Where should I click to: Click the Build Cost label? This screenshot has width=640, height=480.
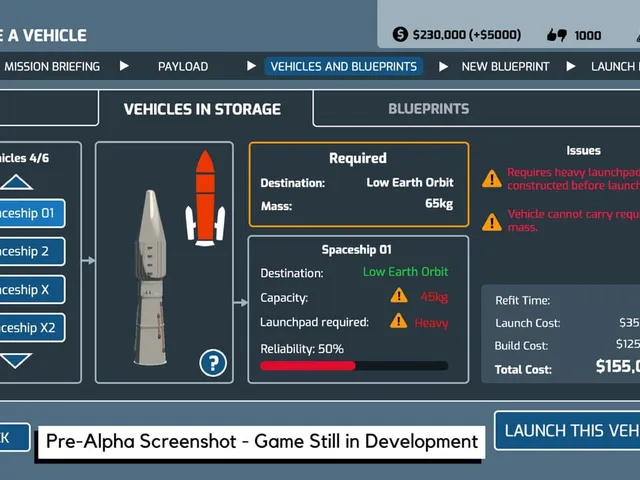point(521,346)
